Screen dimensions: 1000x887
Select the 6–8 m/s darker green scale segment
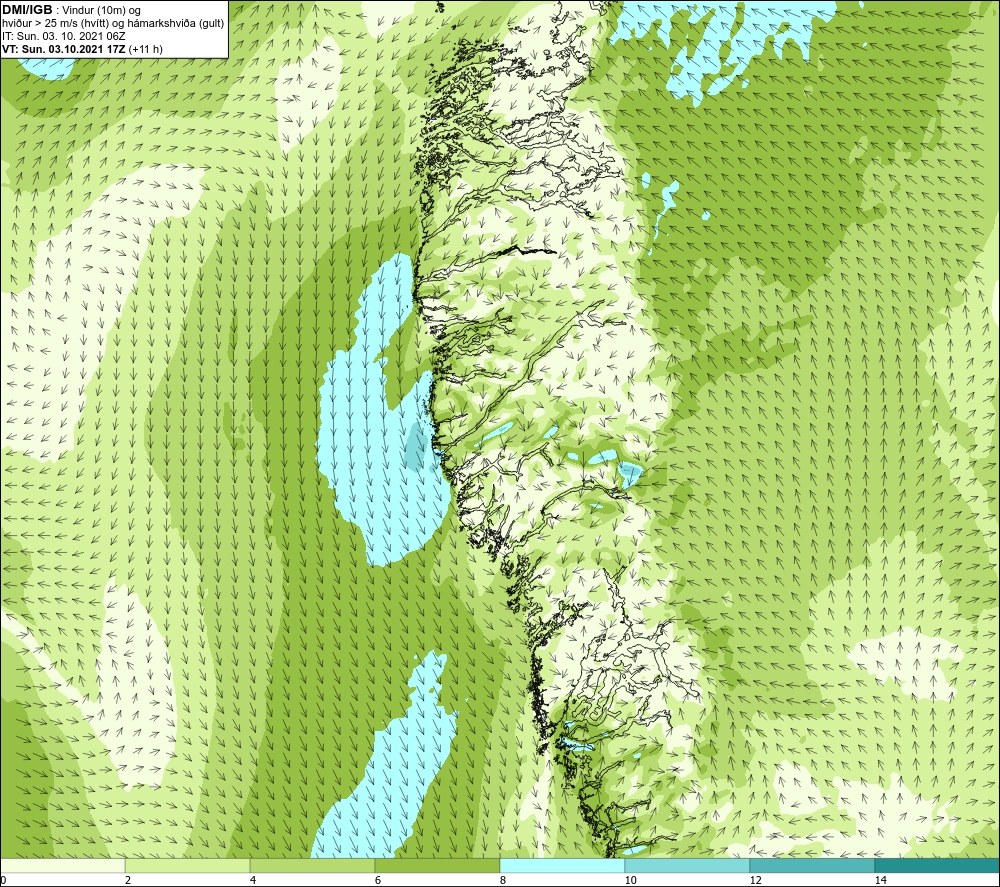[x=438, y=866]
